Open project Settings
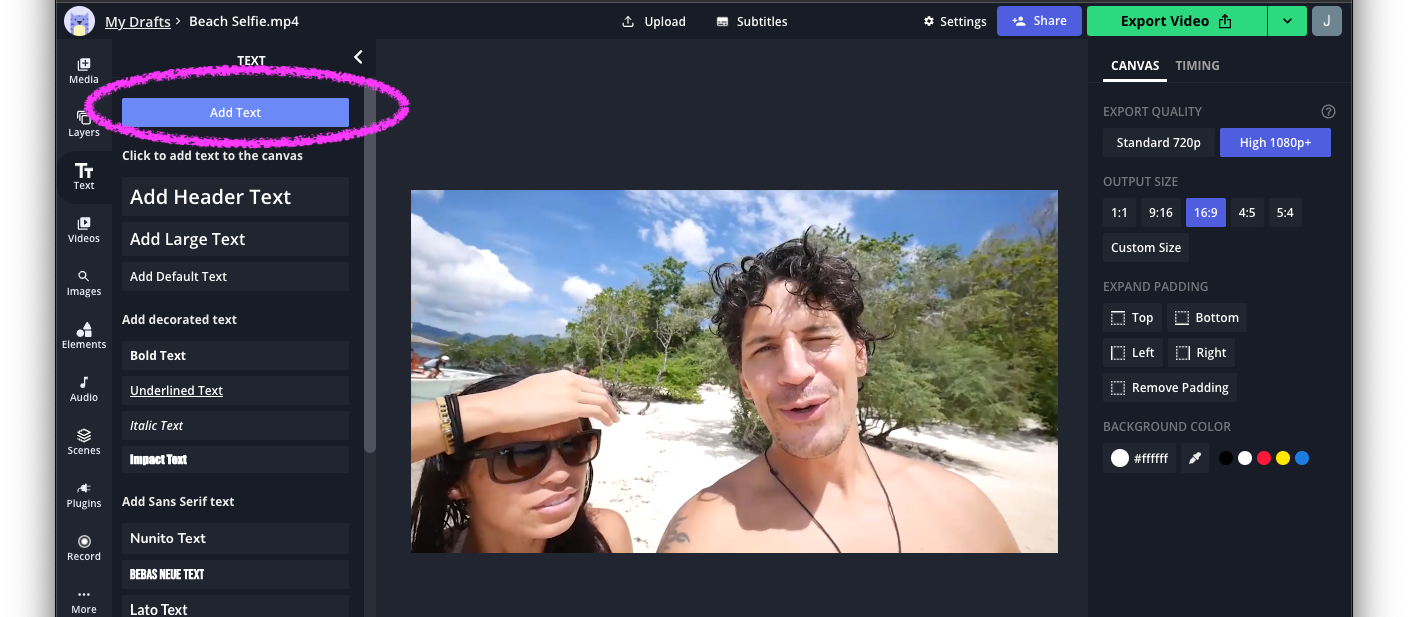Image resolution: width=1408 pixels, height=617 pixels. pos(955,21)
